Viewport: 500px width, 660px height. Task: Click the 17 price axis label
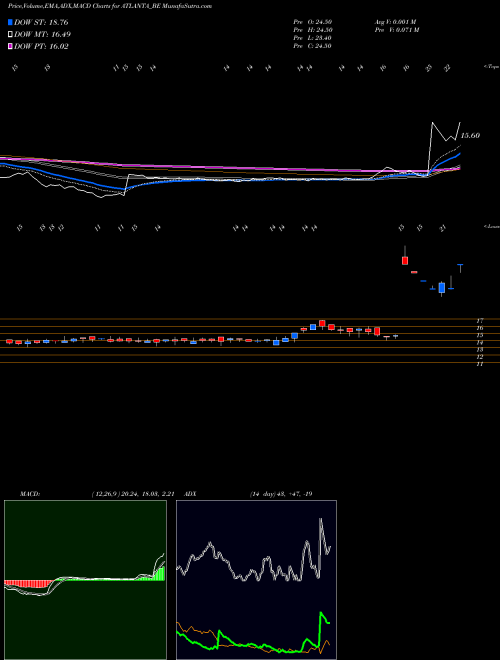tap(480, 320)
